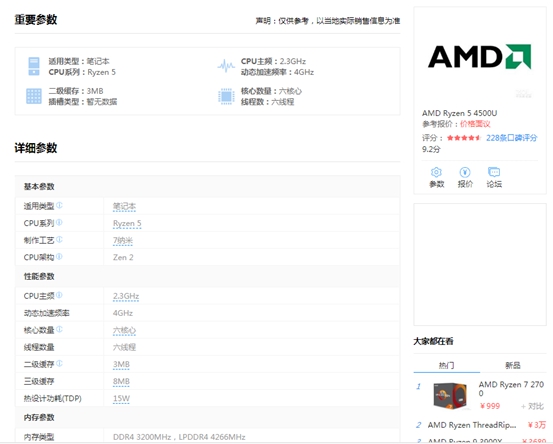Click the 声明 disclaimer text
Image resolution: width=553 pixels, height=444 pixels.
pyautogui.click(x=328, y=21)
